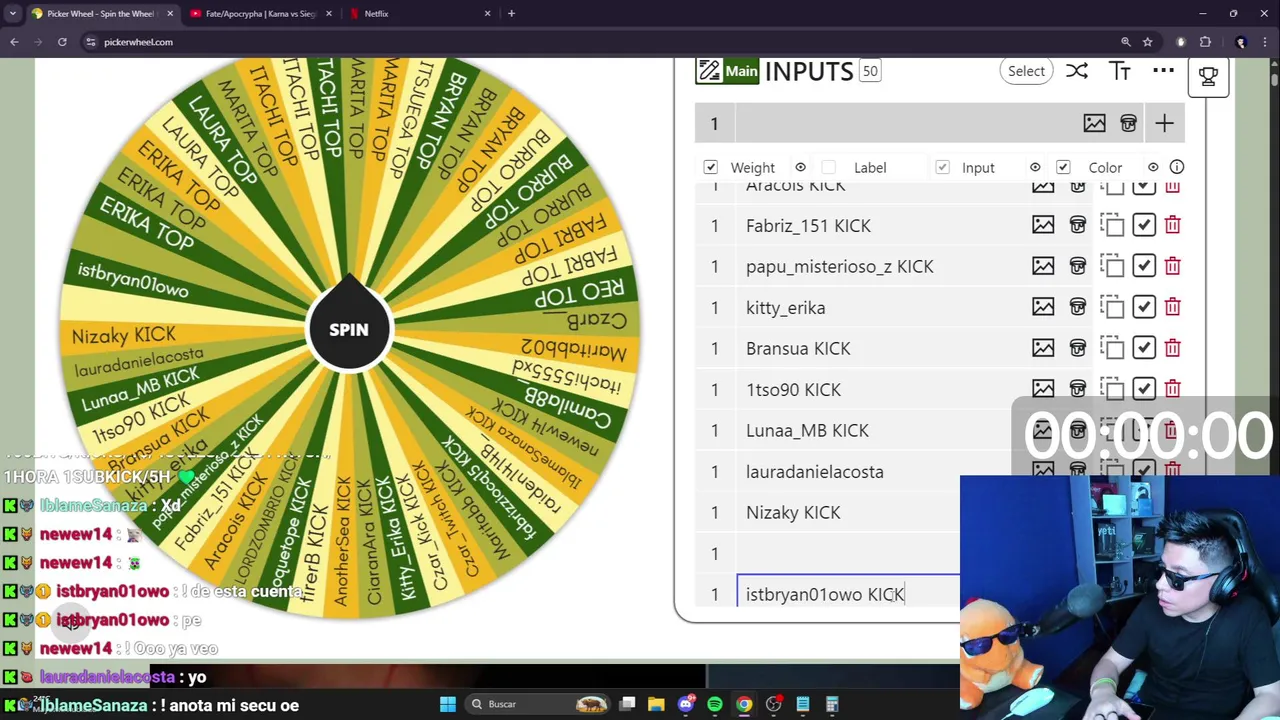
Task: Delete the kitty_erika entry
Action: point(1172,307)
